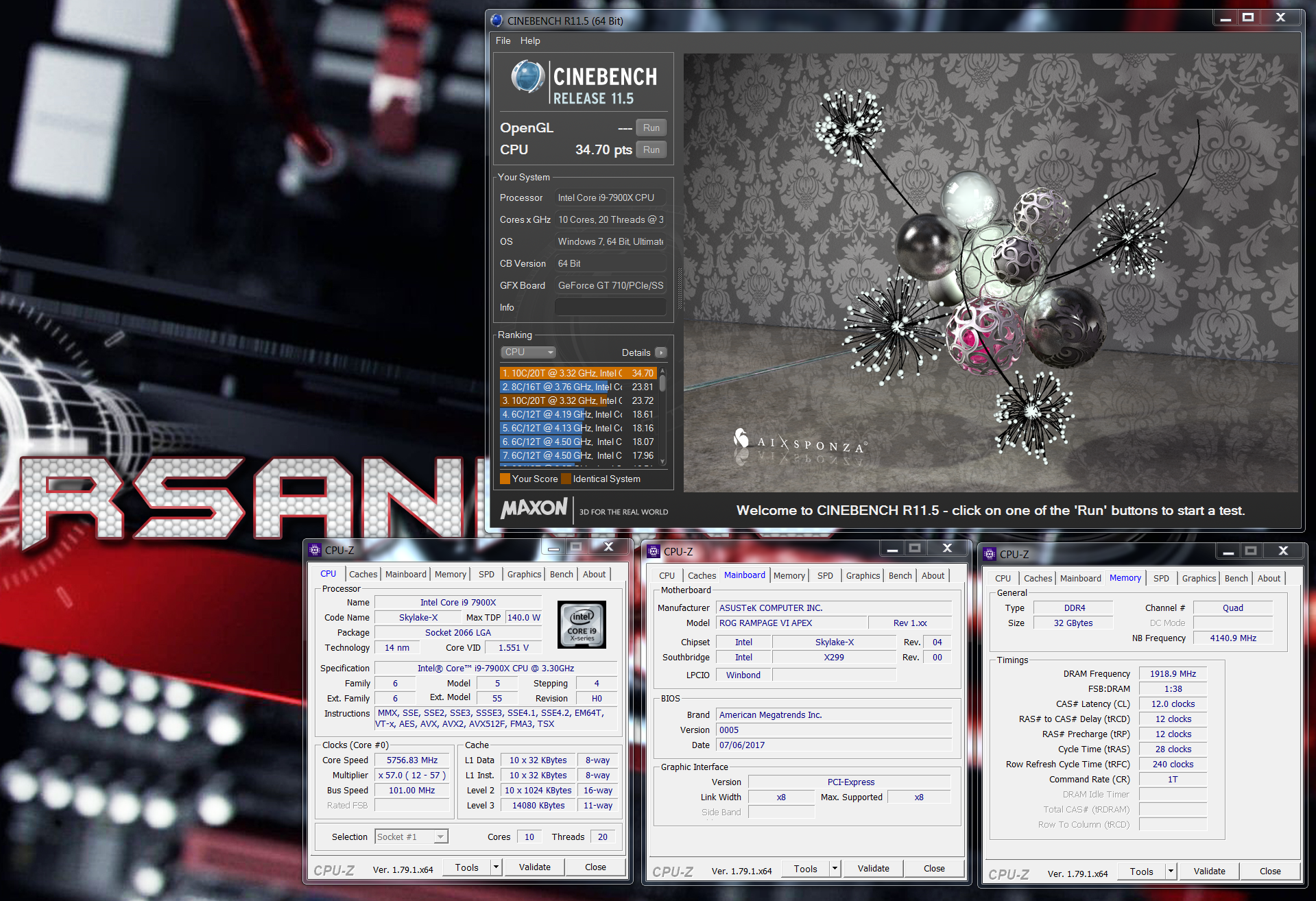Run the OpenGL benchmark
Image resolution: width=1316 pixels, height=901 pixels.
(651, 128)
